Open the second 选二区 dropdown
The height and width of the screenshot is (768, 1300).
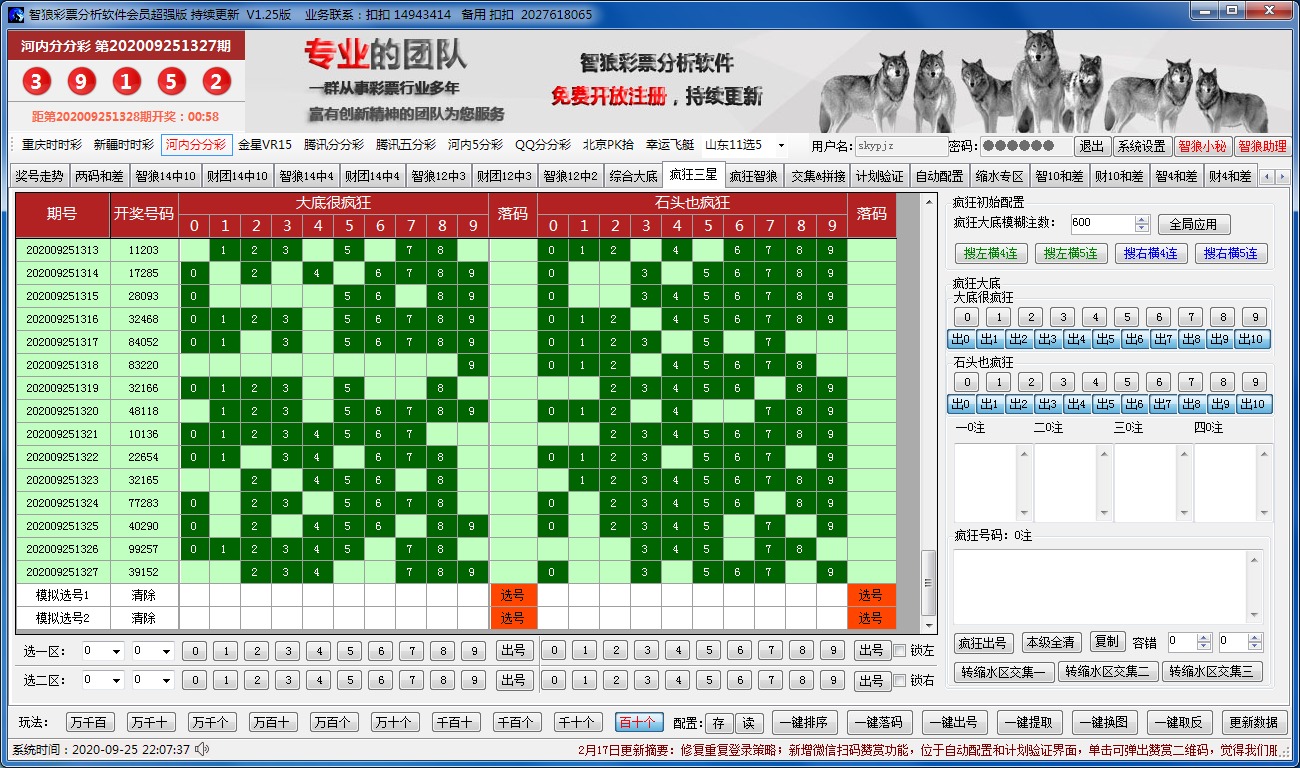[x=153, y=681]
